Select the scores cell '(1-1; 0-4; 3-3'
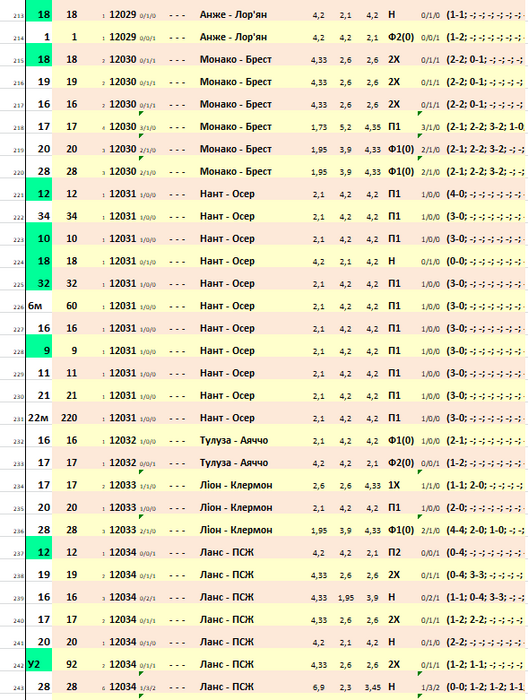 (x=485, y=597)
